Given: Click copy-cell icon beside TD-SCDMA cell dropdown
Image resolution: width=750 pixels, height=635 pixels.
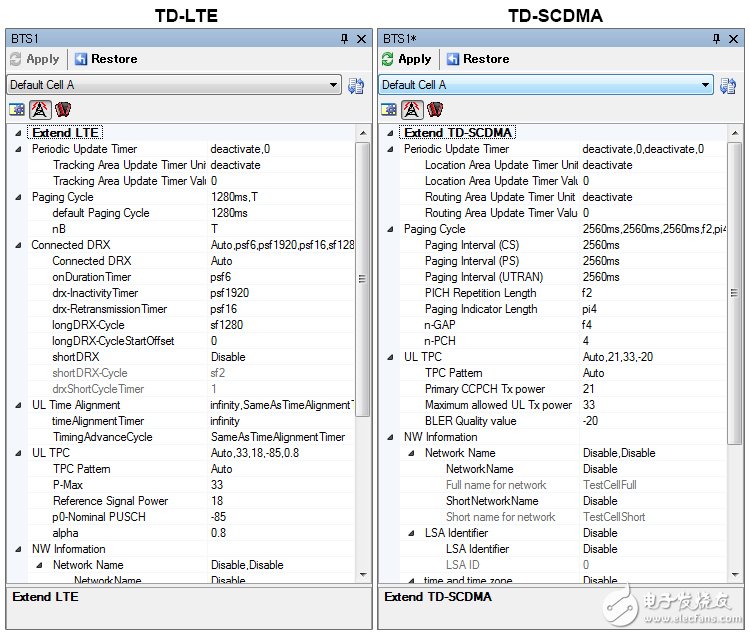Looking at the screenshot, I should click(x=728, y=85).
